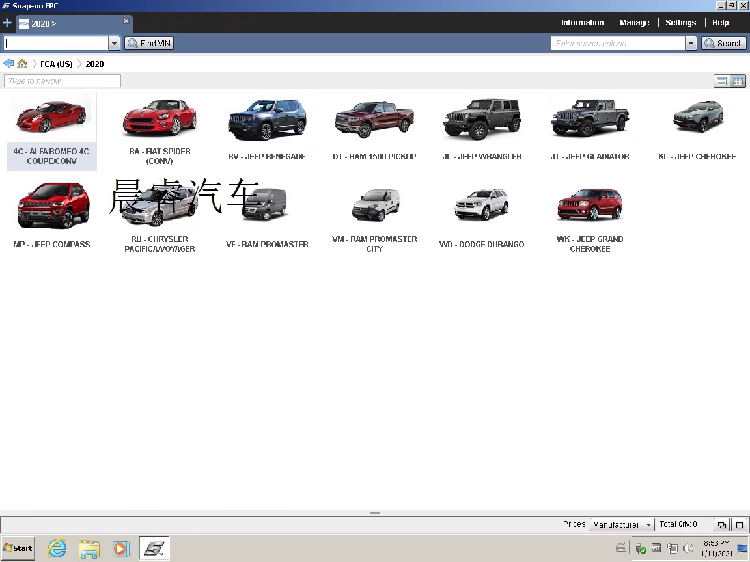Image resolution: width=750 pixels, height=562 pixels.
Task: Open the file explorer folder in taskbar
Action: coord(89,548)
